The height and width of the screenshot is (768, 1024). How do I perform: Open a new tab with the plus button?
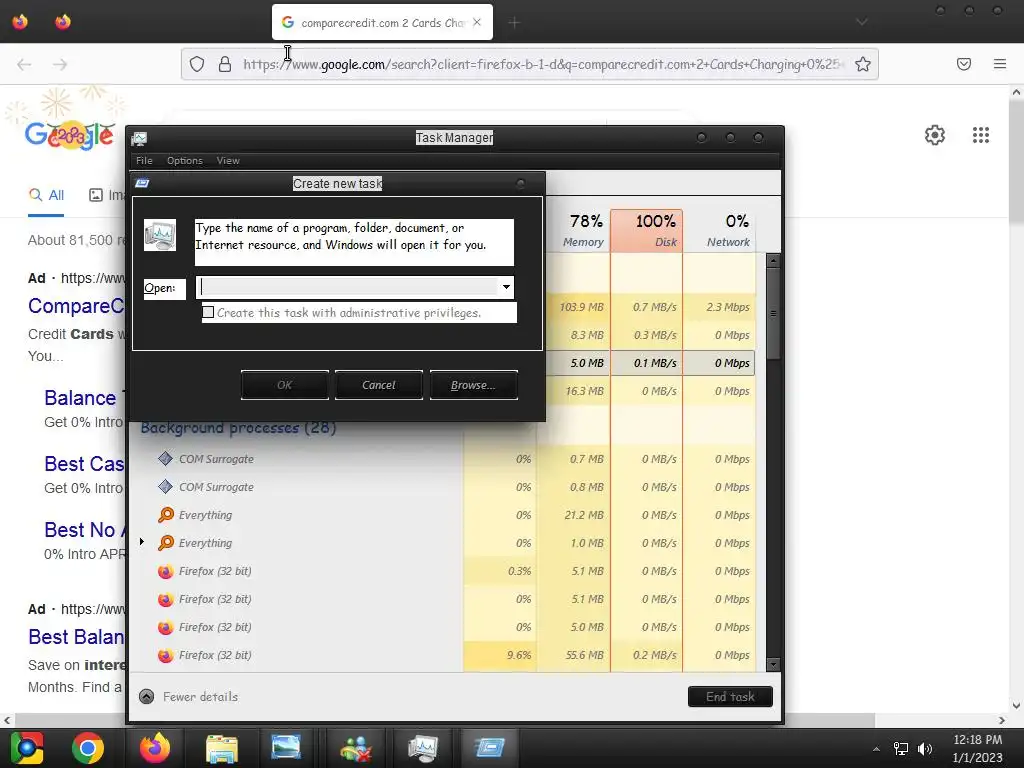coord(514,23)
